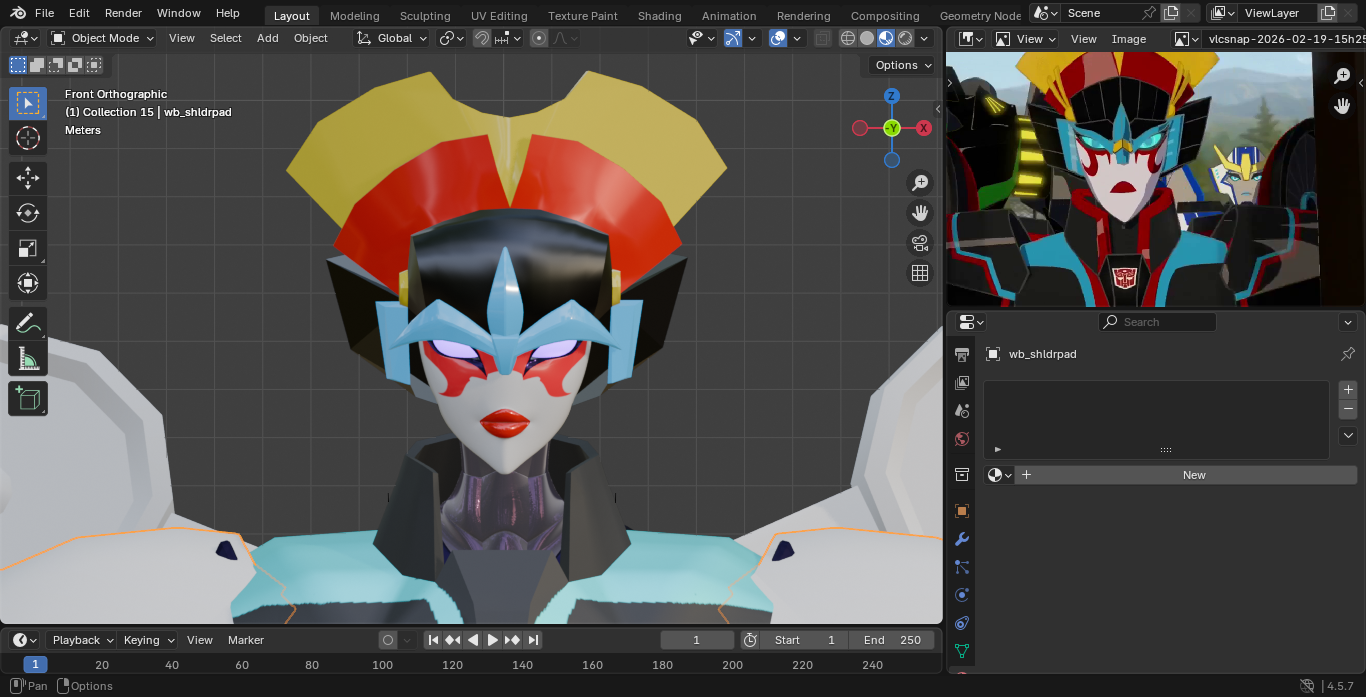The image size is (1366, 697).
Task: Select the Annotate pencil tool
Action: click(x=28, y=324)
